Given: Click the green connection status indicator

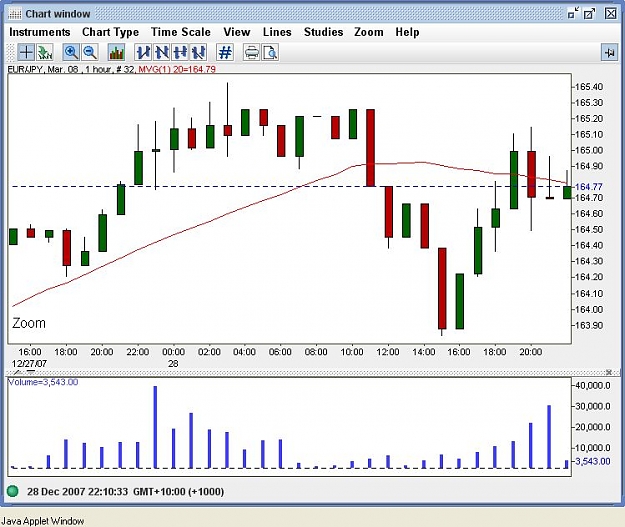Looking at the screenshot, I should tap(13, 491).
